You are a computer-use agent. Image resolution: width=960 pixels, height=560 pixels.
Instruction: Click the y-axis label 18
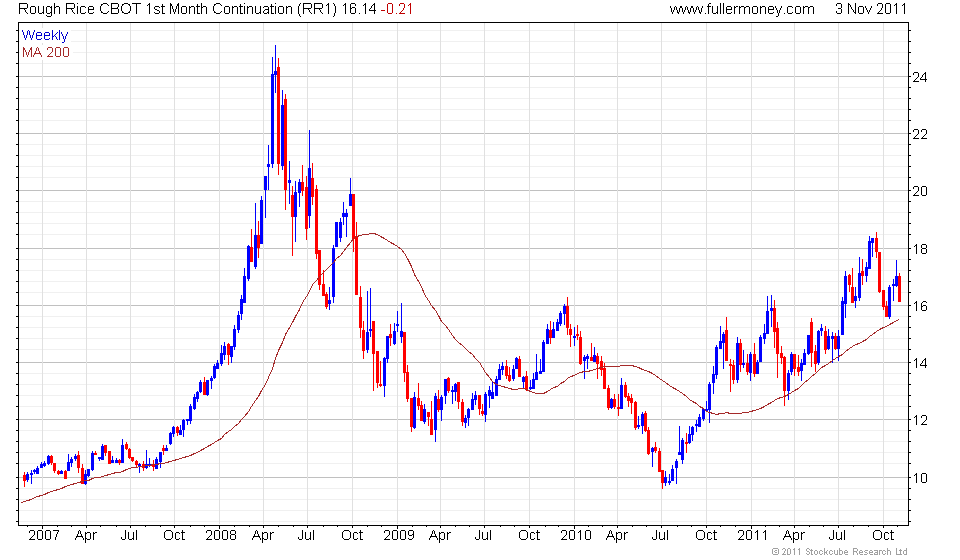pyautogui.click(x=920, y=249)
